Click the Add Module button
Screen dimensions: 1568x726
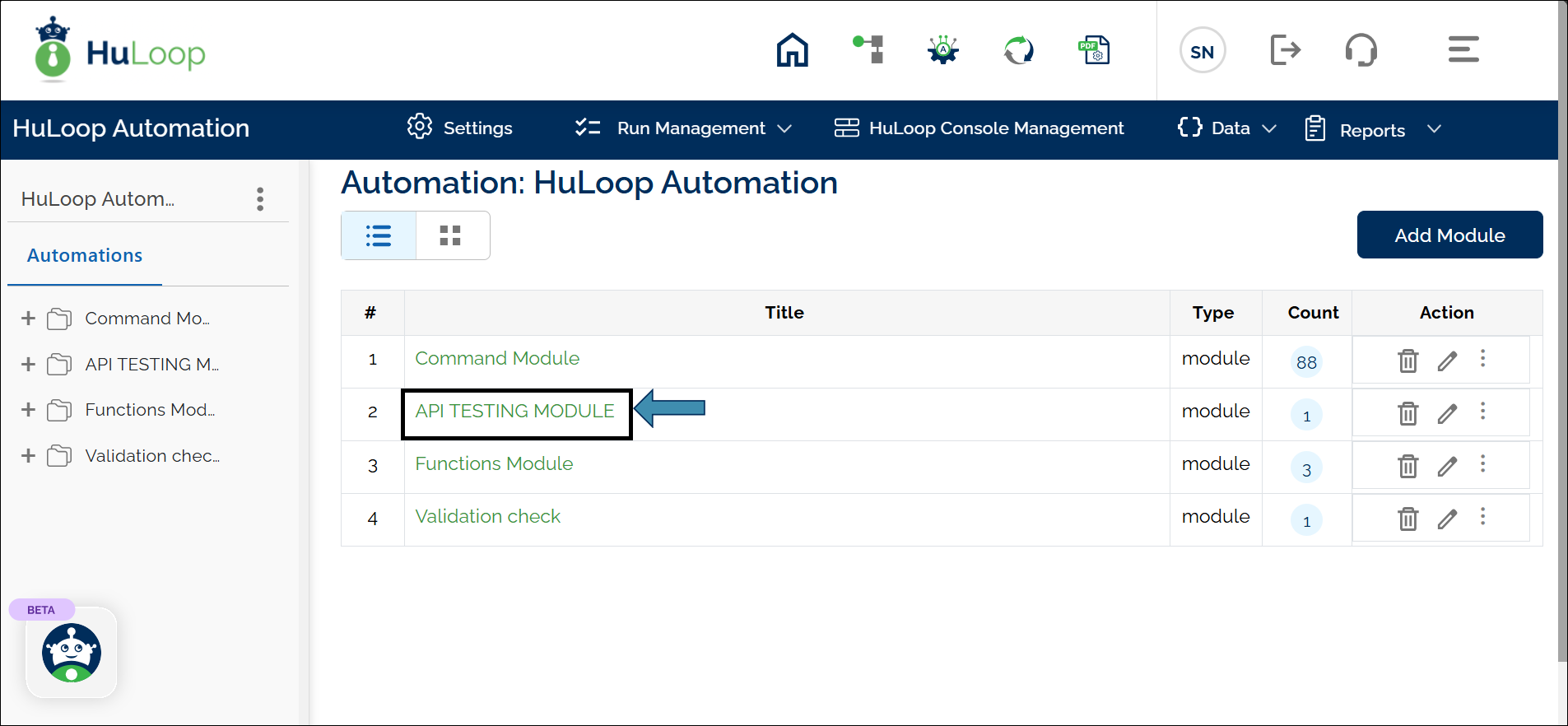pos(1449,235)
